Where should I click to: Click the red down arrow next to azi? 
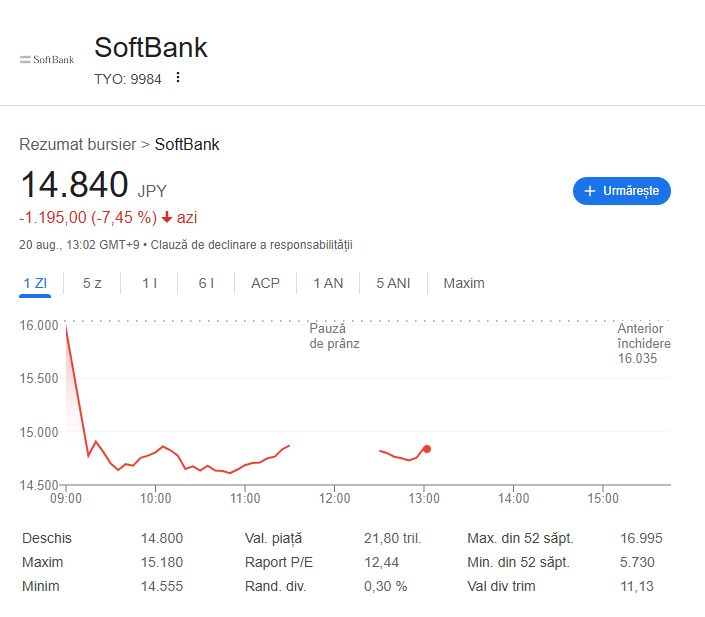click(x=167, y=218)
